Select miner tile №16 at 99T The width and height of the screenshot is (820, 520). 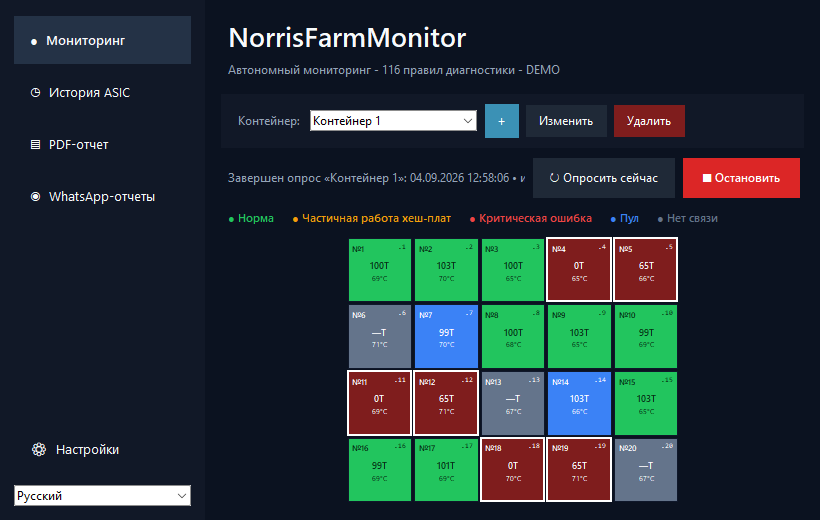(x=380, y=470)
